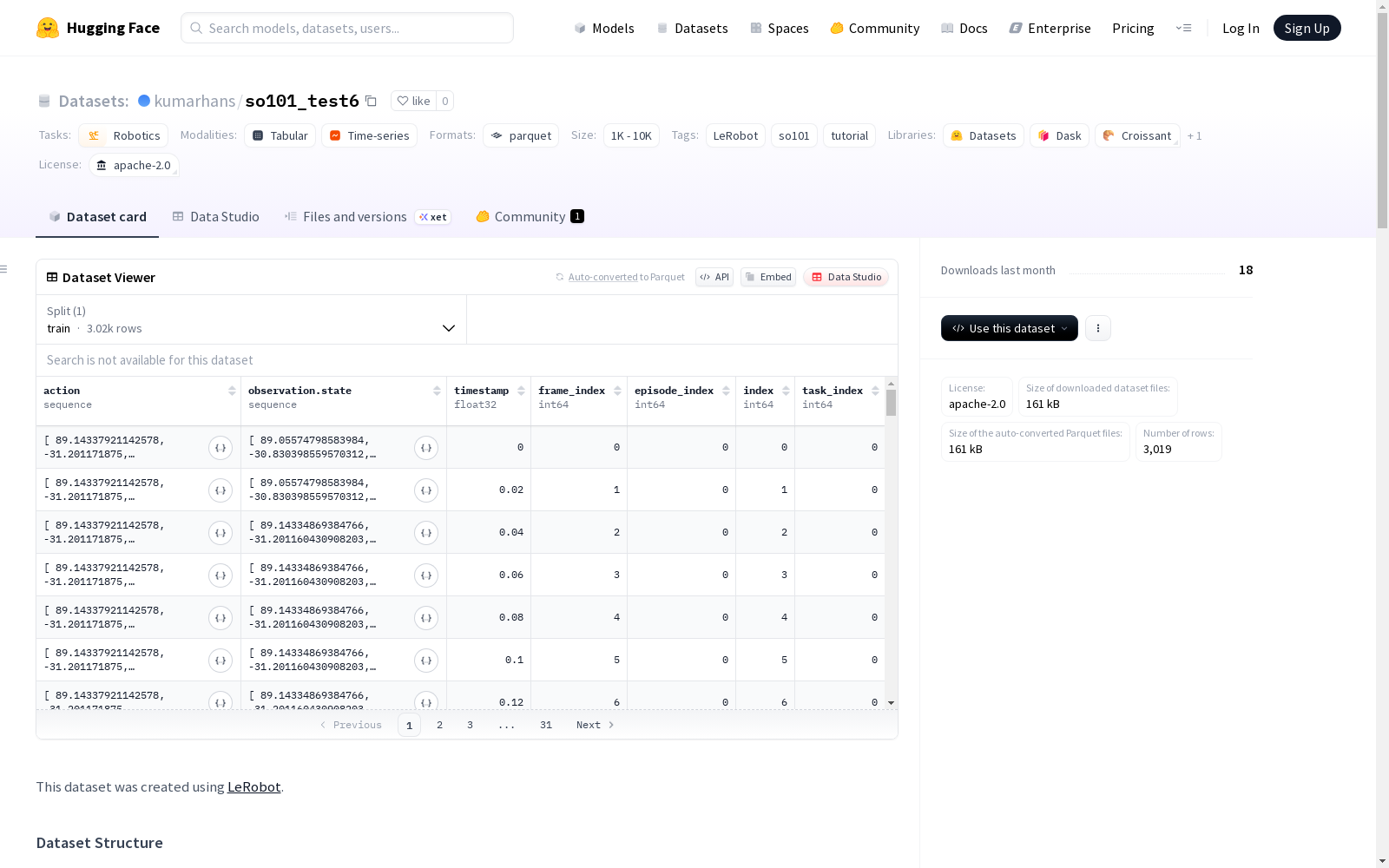Expand action cell in the timestamp 0 row
Screen dimensions: 1389x868
221,448
